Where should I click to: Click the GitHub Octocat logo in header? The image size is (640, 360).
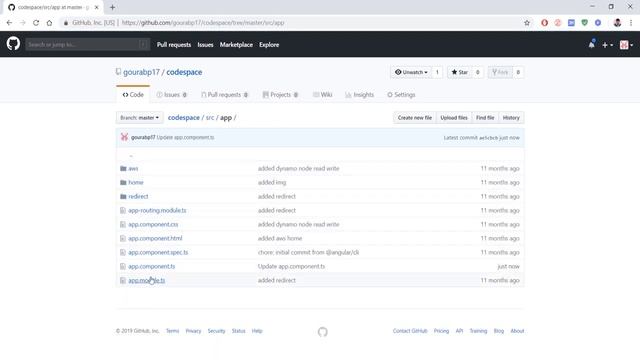coord(13,43)
